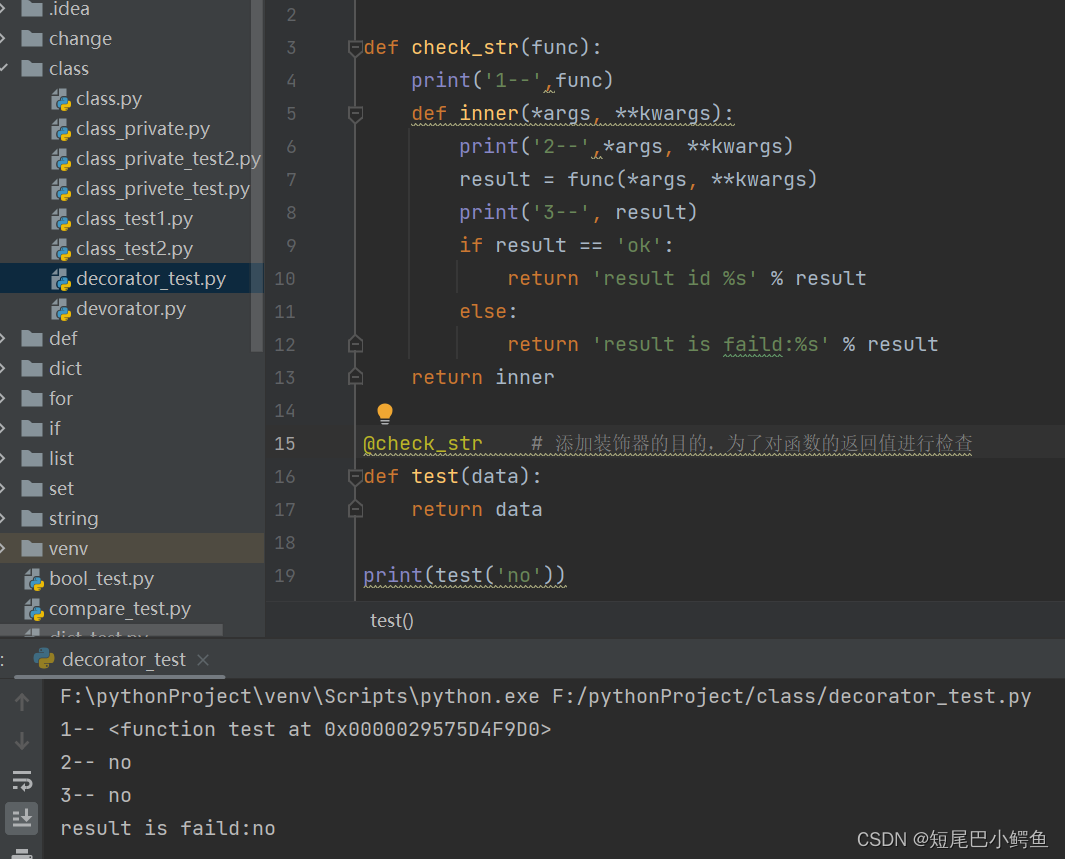Close the decorator_test run tab

203,659
